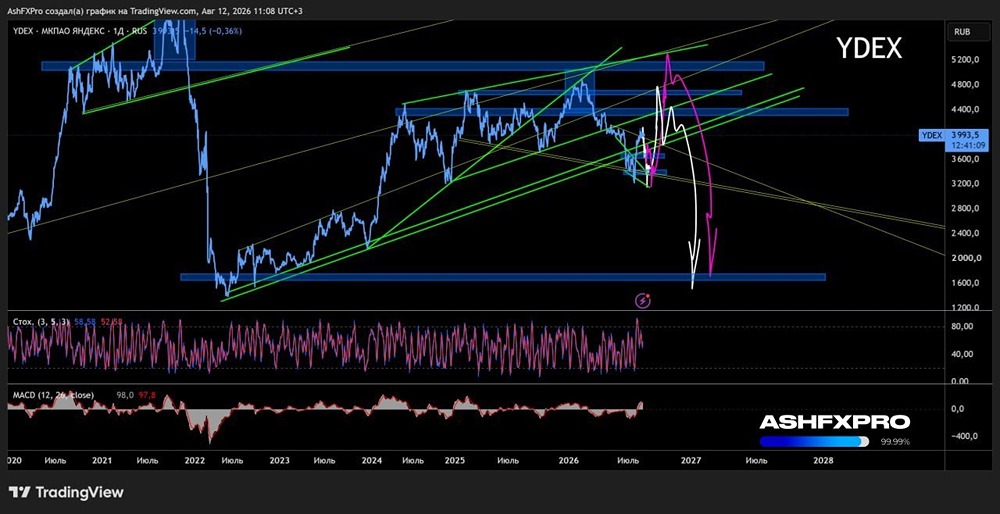
Task: Click the 2800,0 price axis label
Action: point(967,209)
